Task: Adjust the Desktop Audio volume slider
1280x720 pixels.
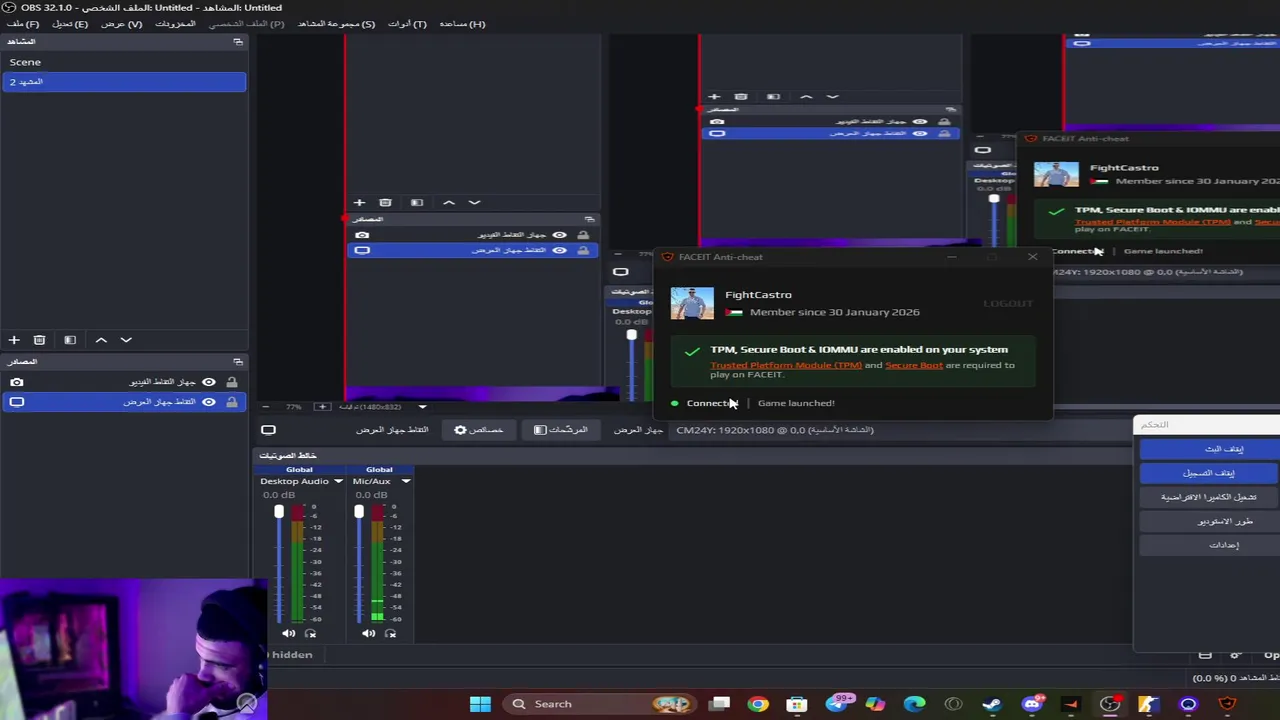Action: pyautogui.click(x=279, y=512)
